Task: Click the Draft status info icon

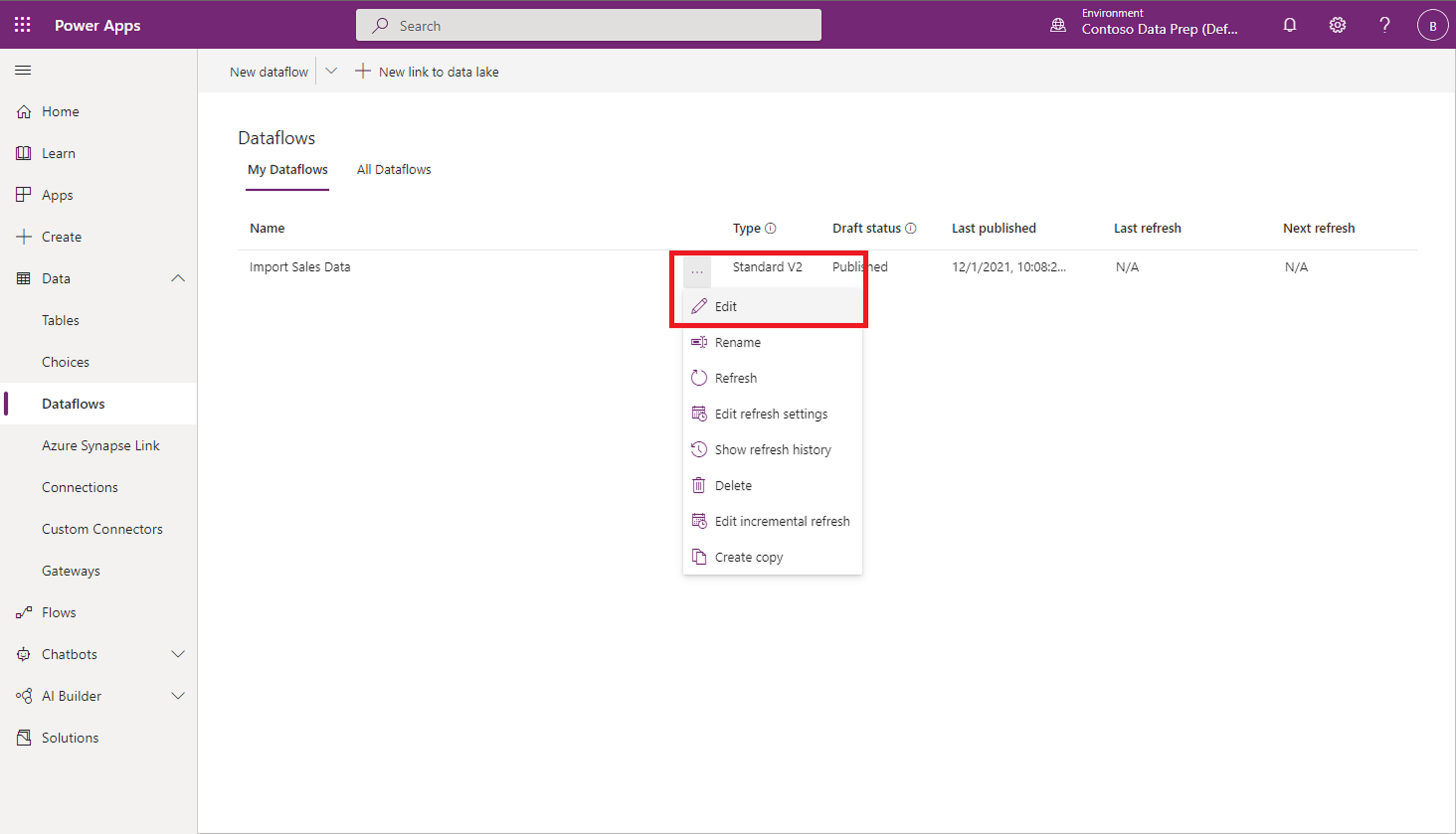Action: pos(910,229)
